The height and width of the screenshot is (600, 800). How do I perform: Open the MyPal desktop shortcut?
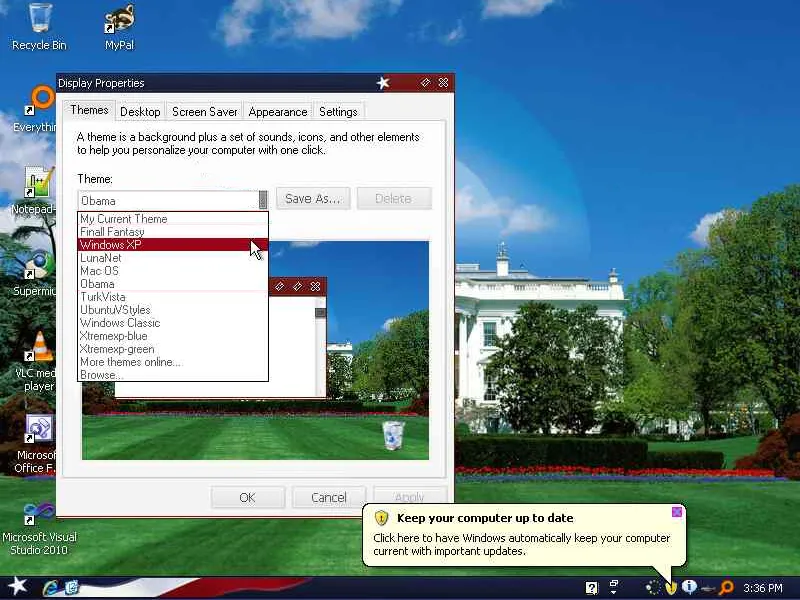tap(119, 27)
